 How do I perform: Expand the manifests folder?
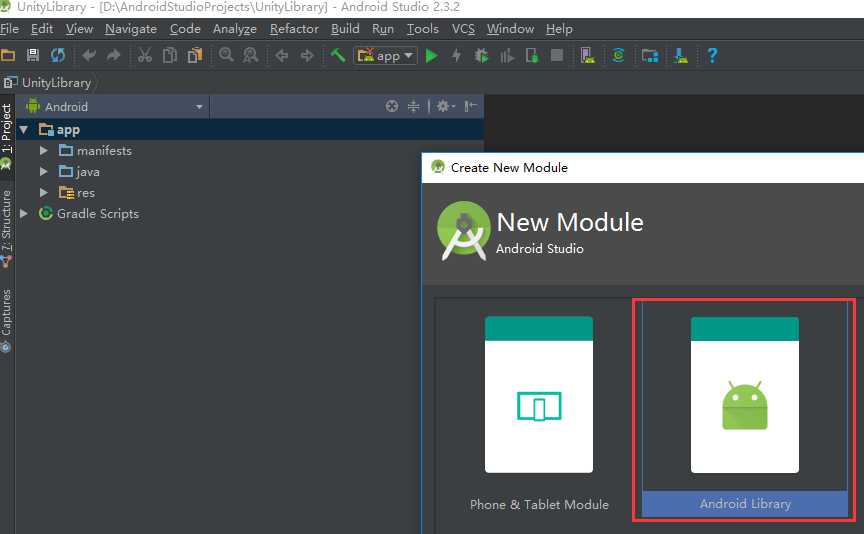pos(44,150)
